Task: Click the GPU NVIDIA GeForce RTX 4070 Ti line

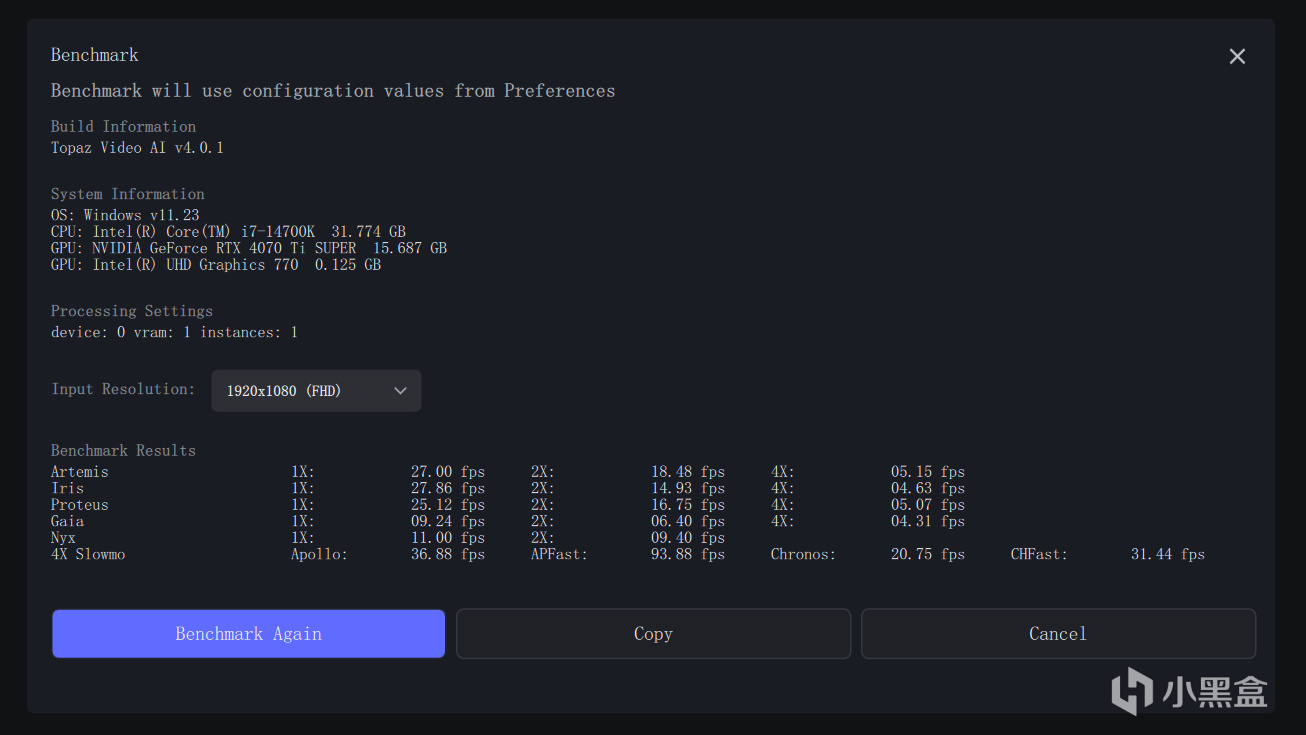Action: [249, 248]
